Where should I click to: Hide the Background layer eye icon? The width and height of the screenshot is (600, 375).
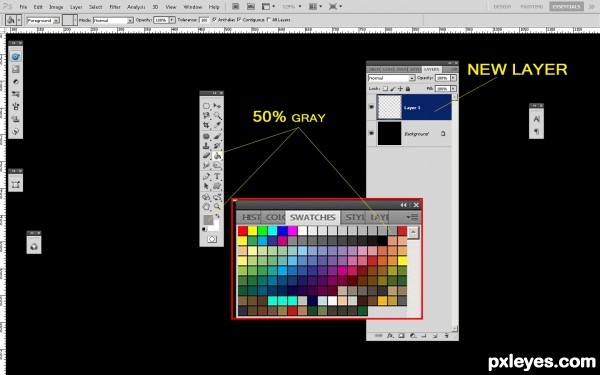371,133
